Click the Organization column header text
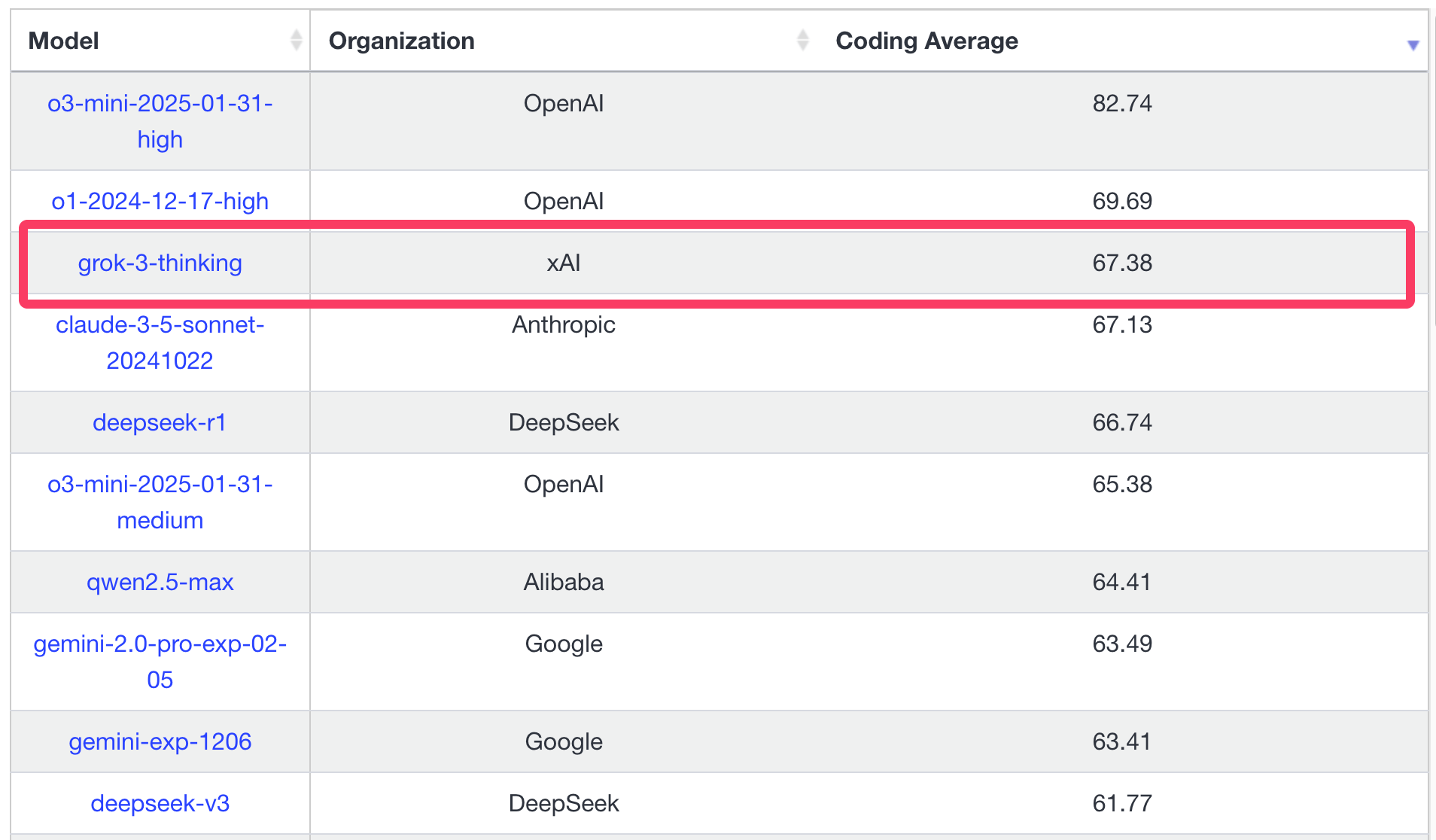The height and width of the screenshot is (840, 1436). click(x=401, y=41)
